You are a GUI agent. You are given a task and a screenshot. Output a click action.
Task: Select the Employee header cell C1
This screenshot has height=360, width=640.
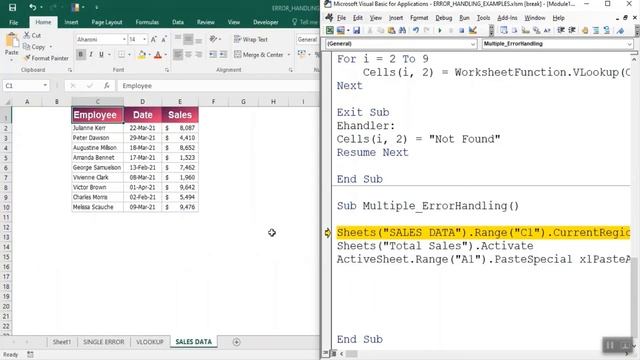(x=98, y=115)
